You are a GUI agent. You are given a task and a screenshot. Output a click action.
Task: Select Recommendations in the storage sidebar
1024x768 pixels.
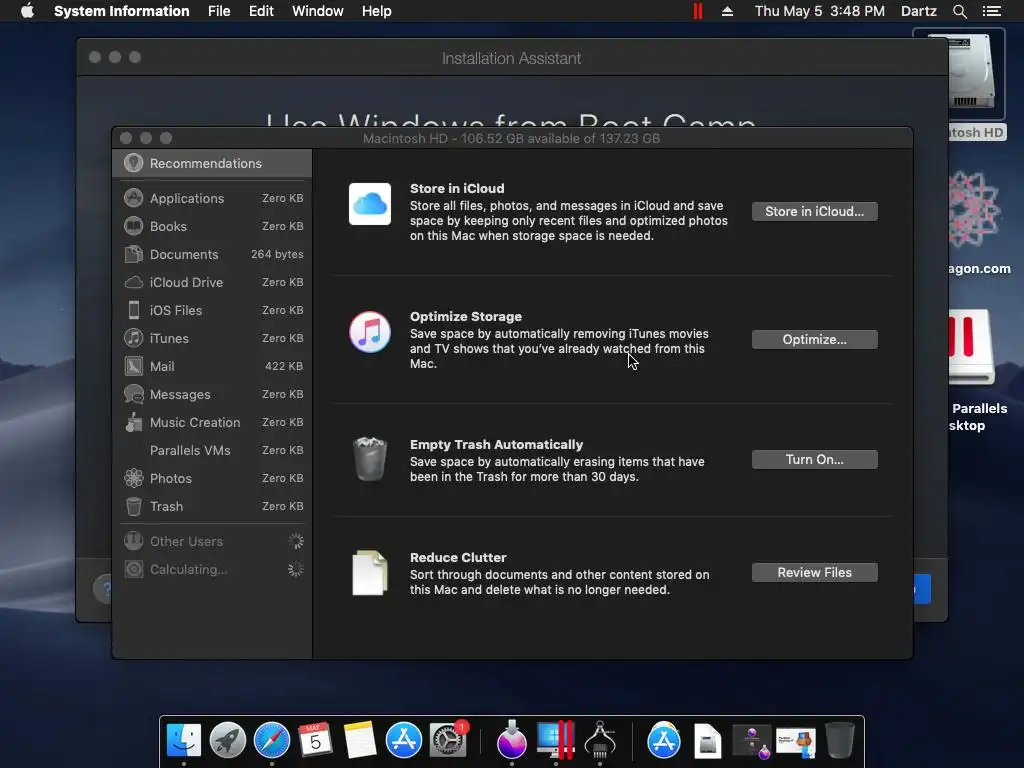tap(212, 163)
